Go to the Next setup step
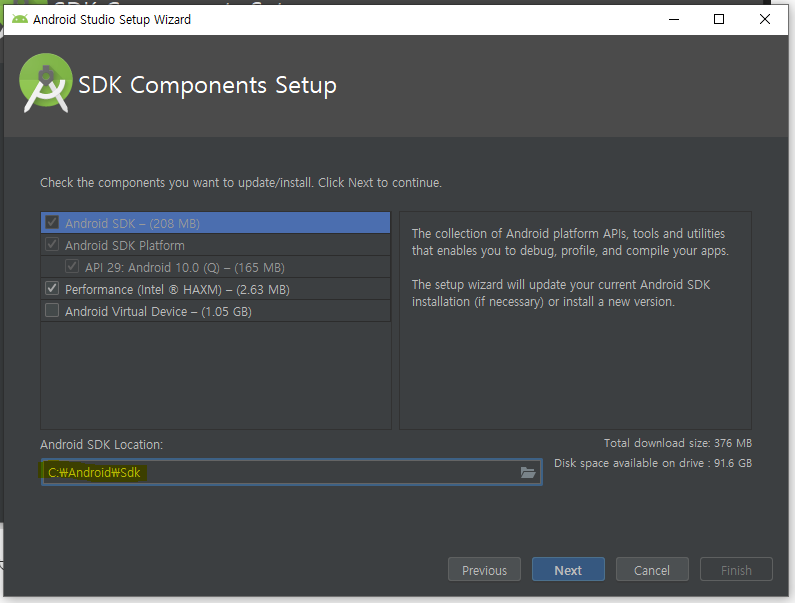This screenshot has width=795, height=603. tap(568, 570)
